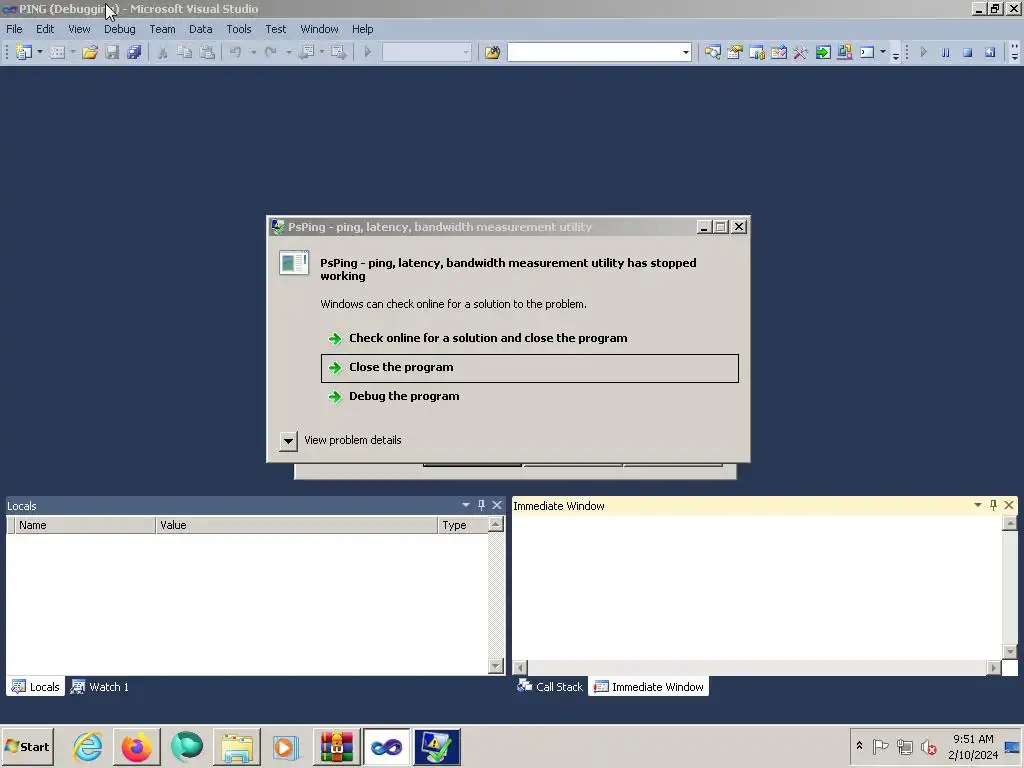This screenshot has height=768, width=1024.
Task: Click the Save diskette icon
Action: coord(112,52)
